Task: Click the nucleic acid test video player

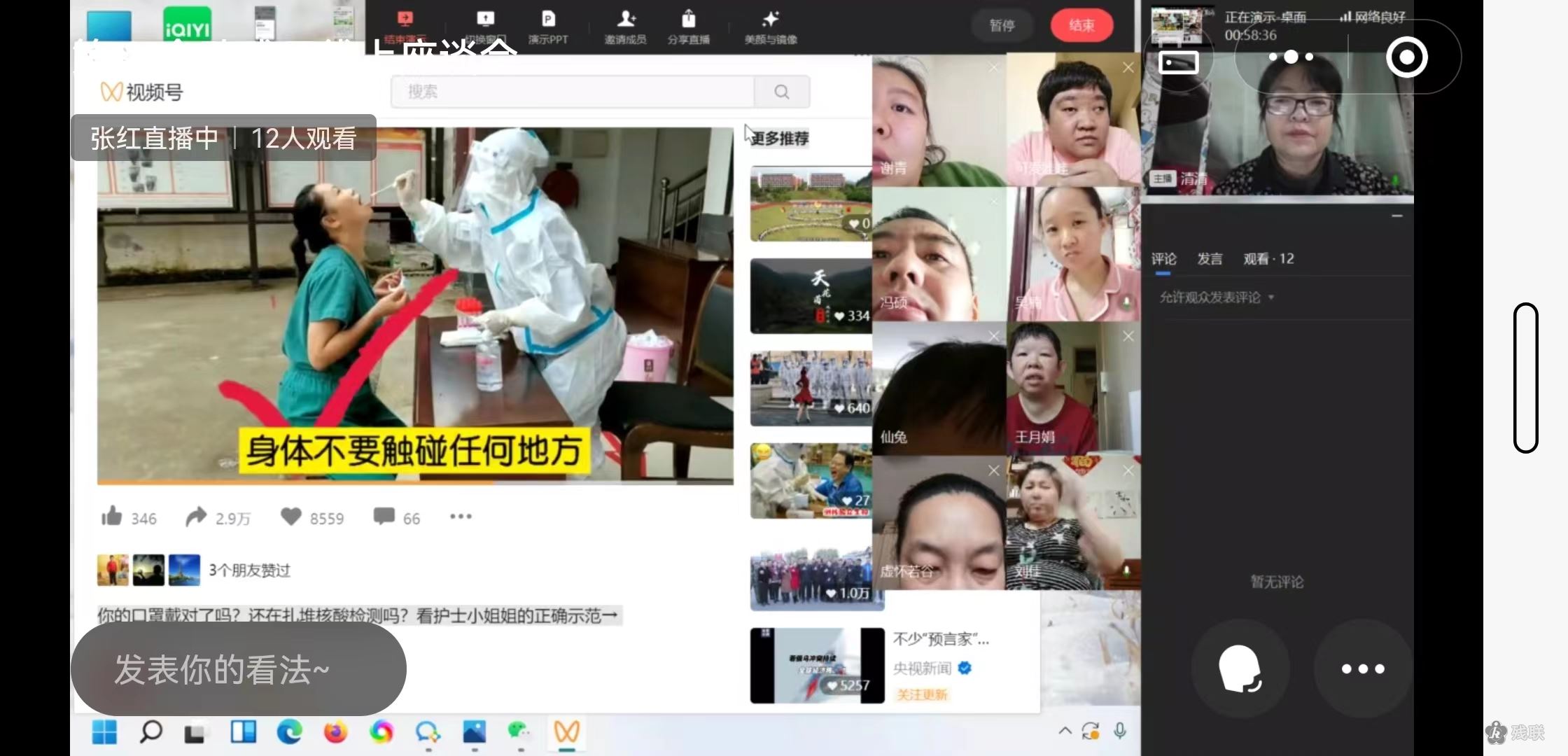Action: coord(415,304)
